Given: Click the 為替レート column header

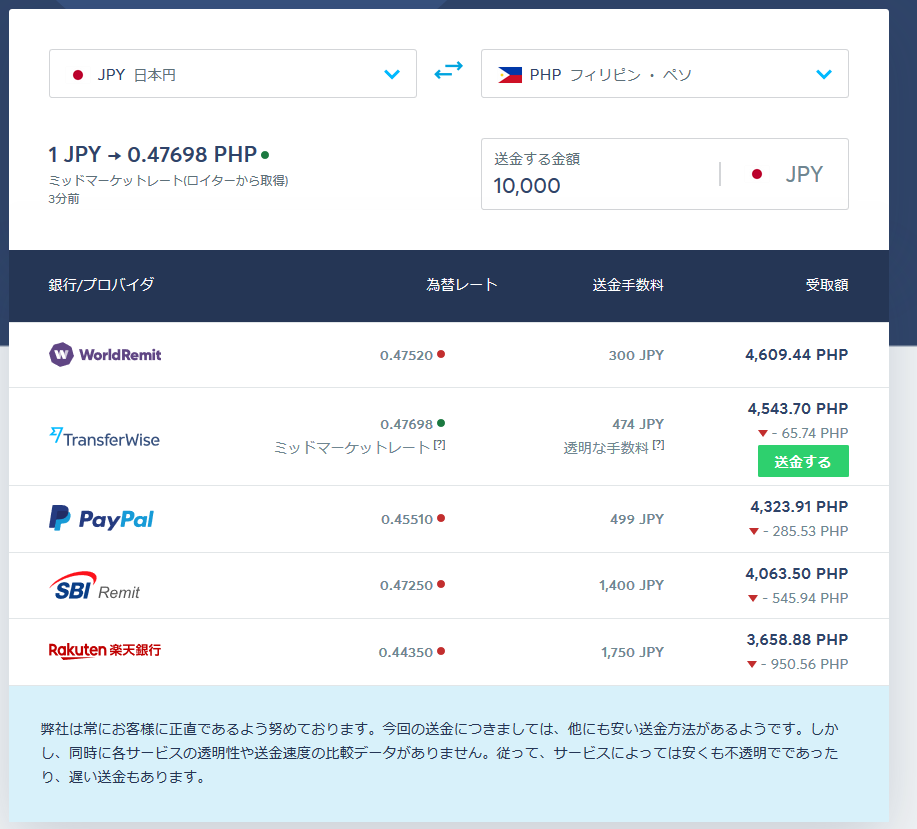Looking at the screenshot, I should [x=461, y=285].
